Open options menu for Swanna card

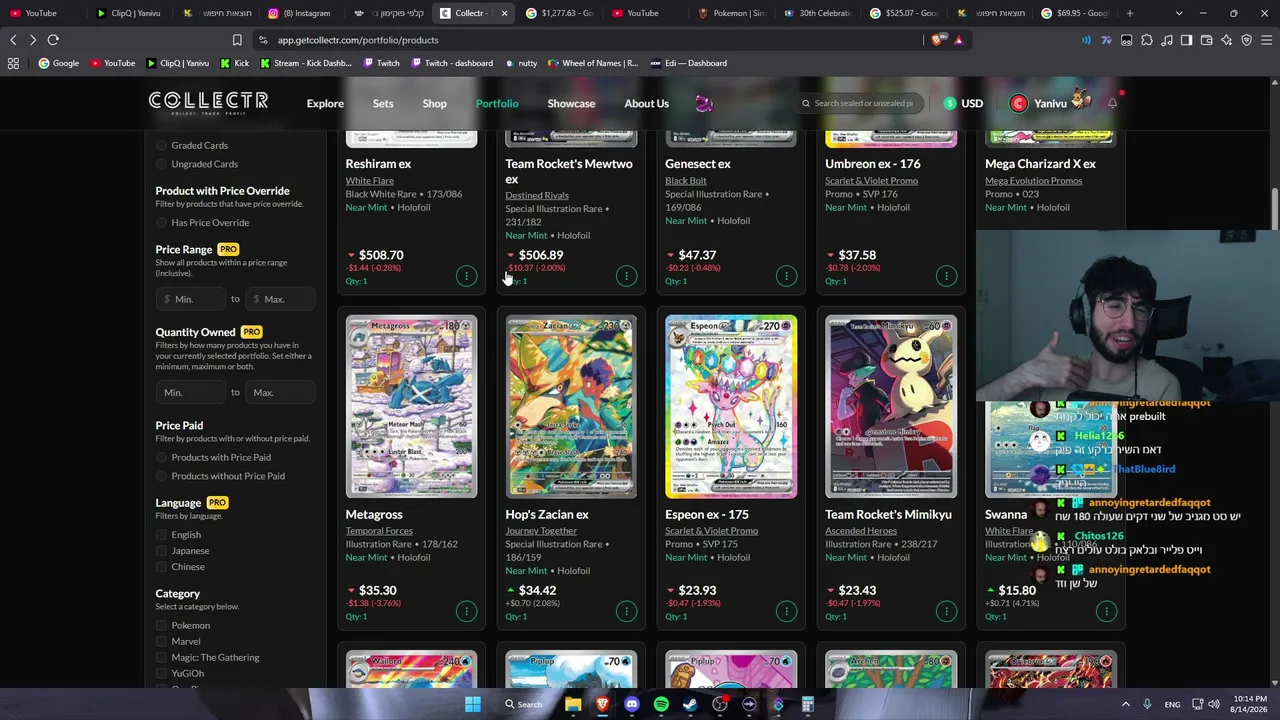1106,611
